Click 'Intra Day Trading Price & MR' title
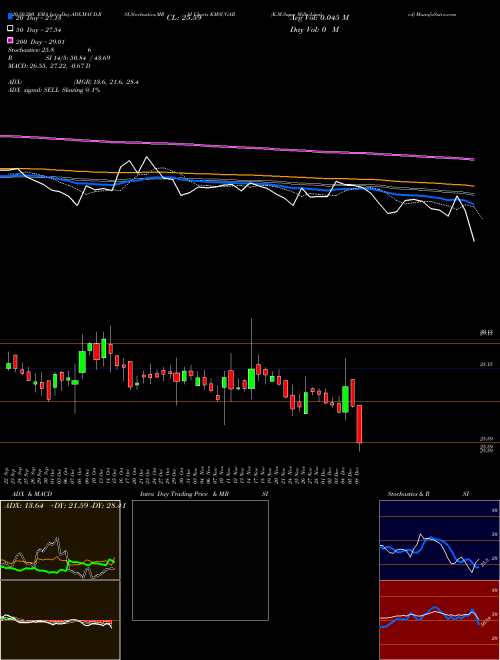This screenshot has height=660, width=500. [x=184, y=494]
